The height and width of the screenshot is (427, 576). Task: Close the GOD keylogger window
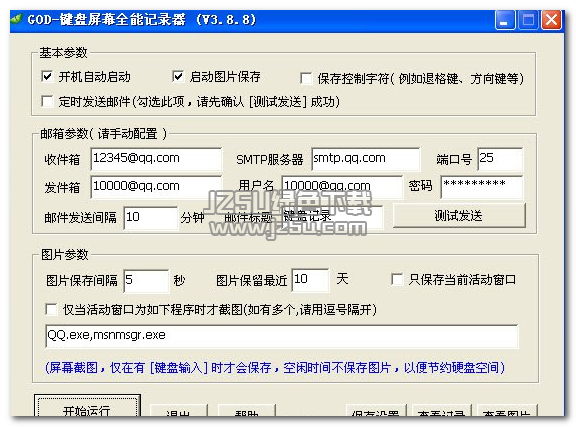click(551, 19)
